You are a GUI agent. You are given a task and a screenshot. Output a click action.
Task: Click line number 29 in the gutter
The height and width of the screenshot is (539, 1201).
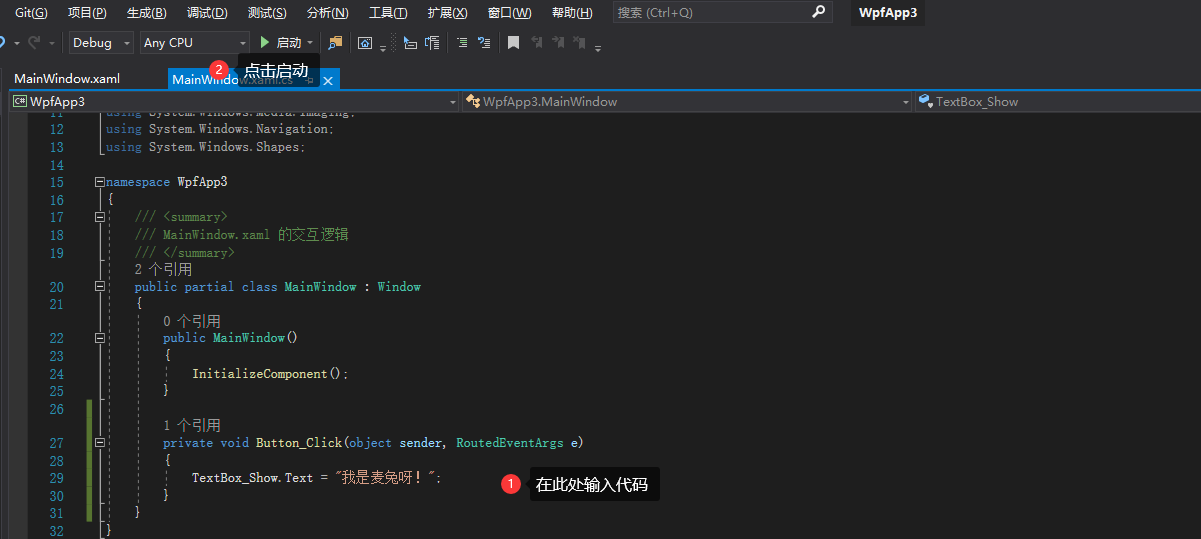(x=56, y=478)
